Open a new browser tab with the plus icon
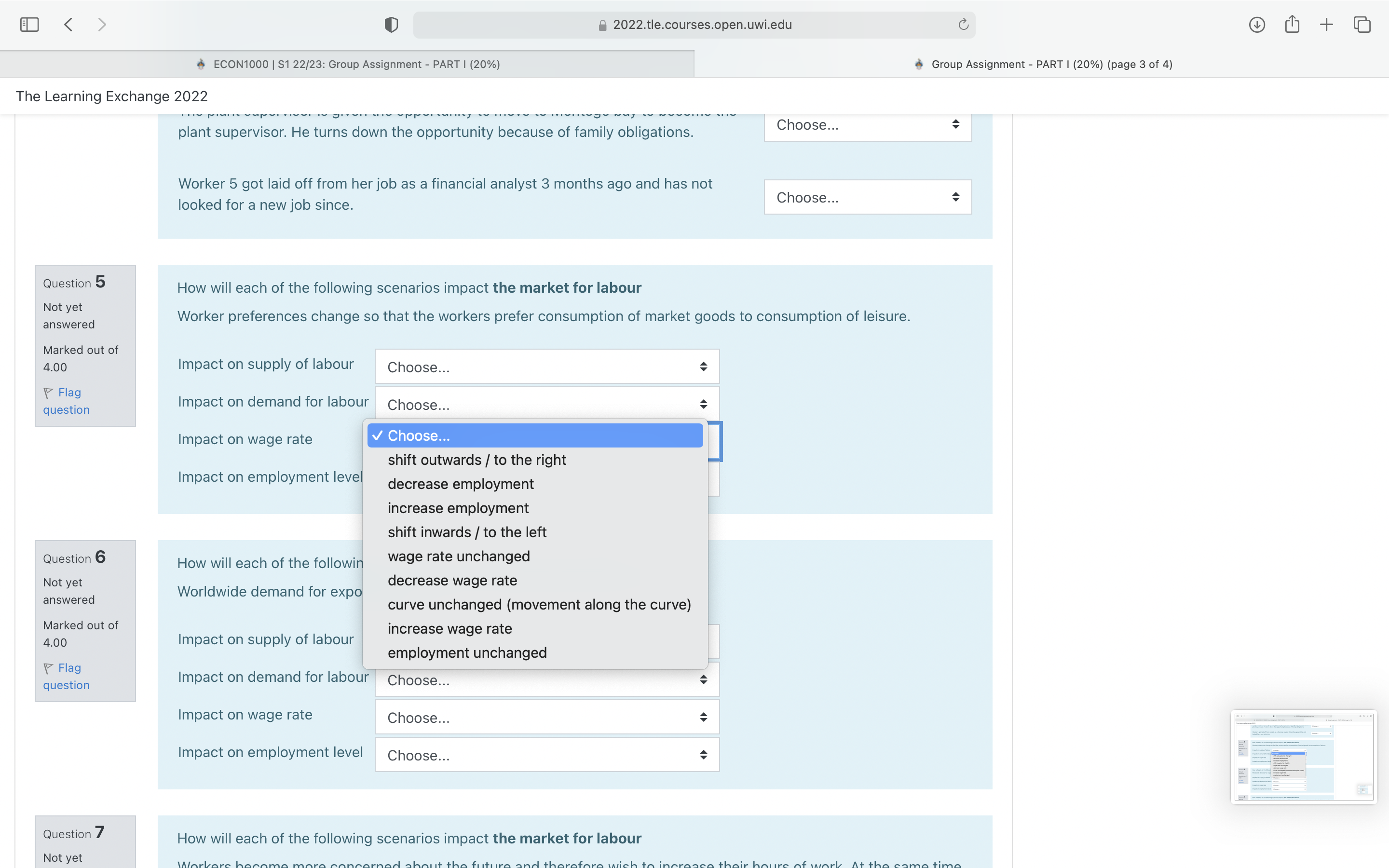 click(1326, 24)
